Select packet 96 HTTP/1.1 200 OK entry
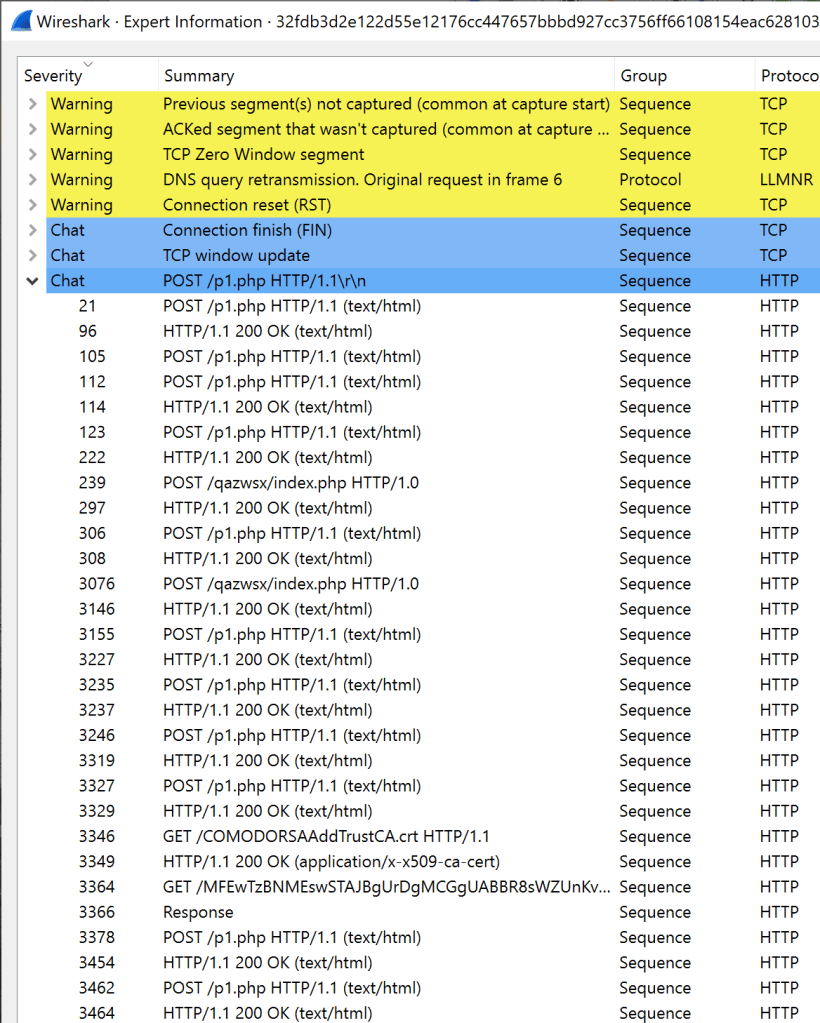Viewport: 820px width, 1023px height. (x=267, y=331)
